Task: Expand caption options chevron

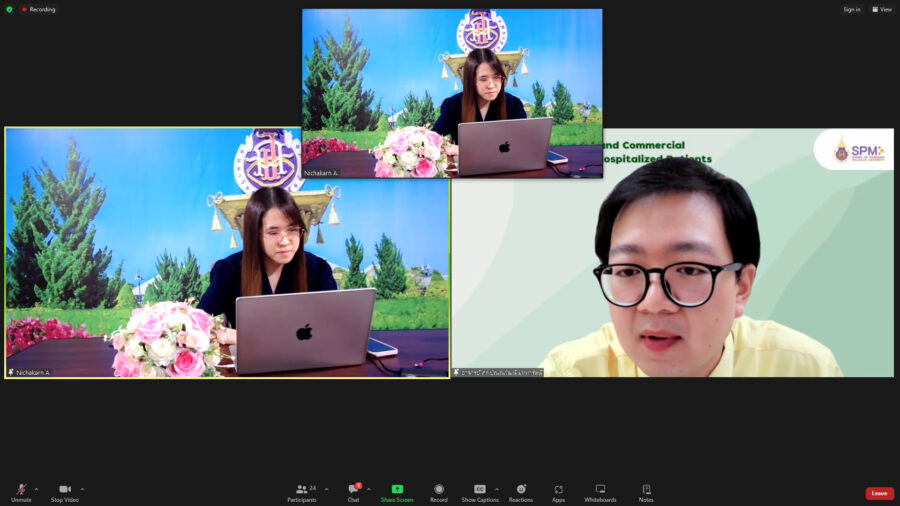Action: (x=497, y=489)
